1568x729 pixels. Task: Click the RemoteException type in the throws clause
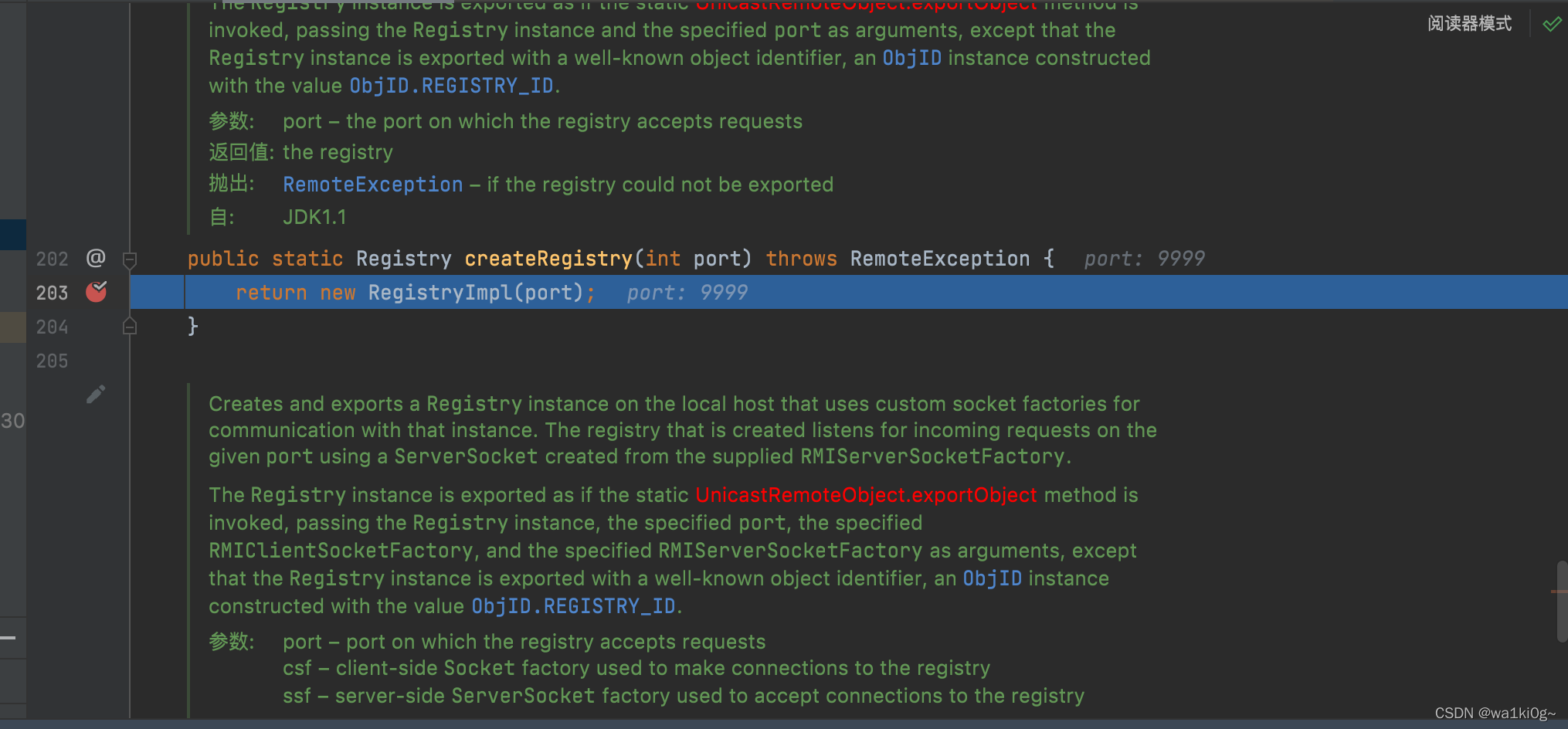940,259
